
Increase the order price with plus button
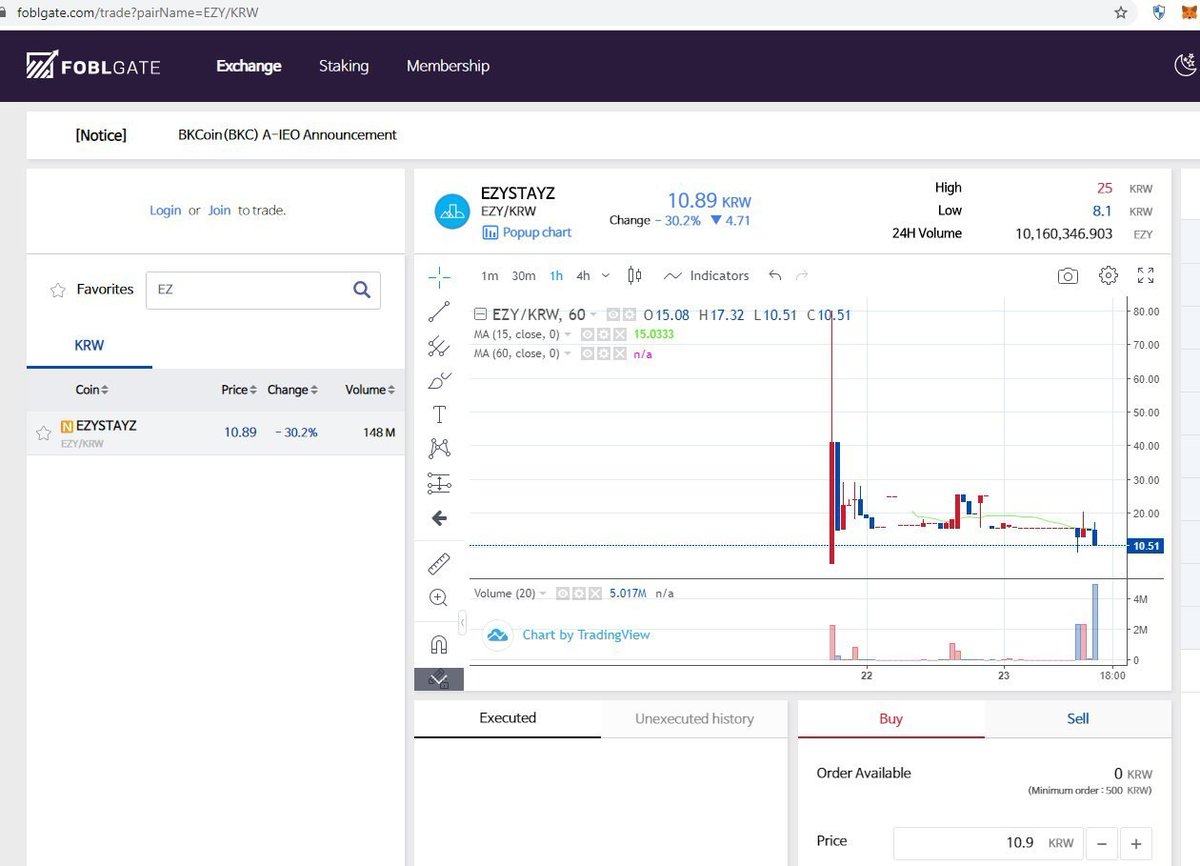point(1137,842)
